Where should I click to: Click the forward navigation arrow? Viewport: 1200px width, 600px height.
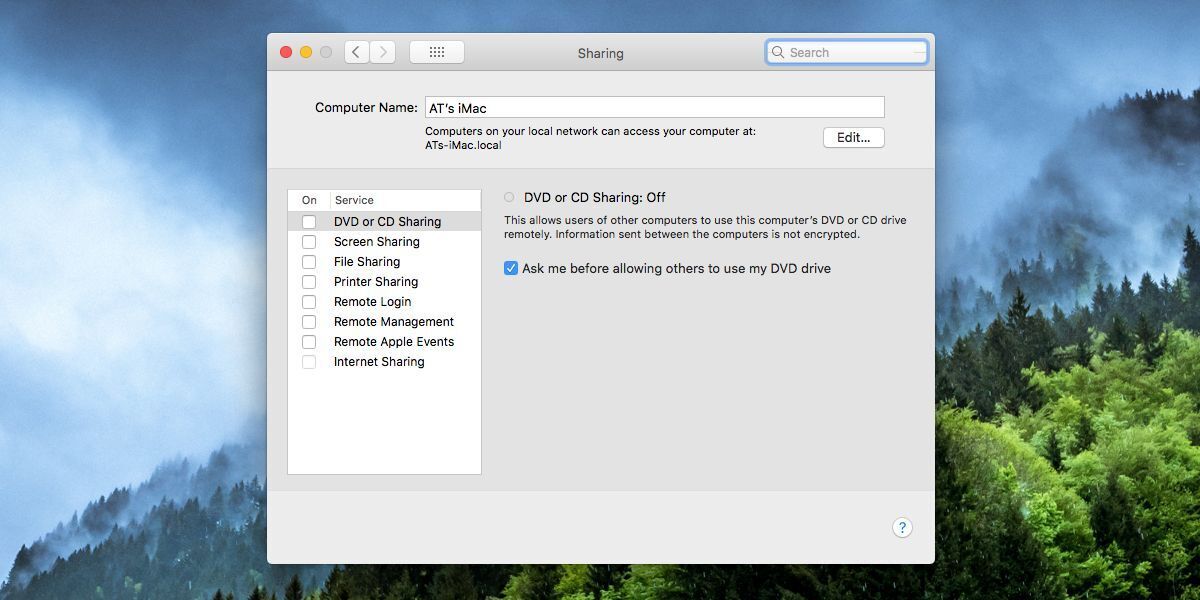pos(383,52)
